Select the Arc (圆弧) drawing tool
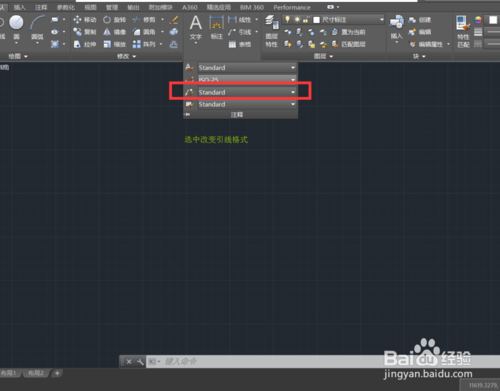500x391 pixels. [37, 27]
